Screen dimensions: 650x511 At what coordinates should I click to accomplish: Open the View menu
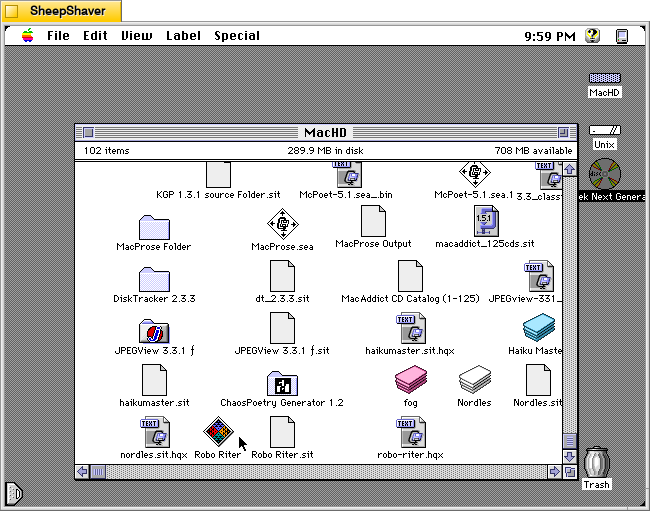[137, 36]
